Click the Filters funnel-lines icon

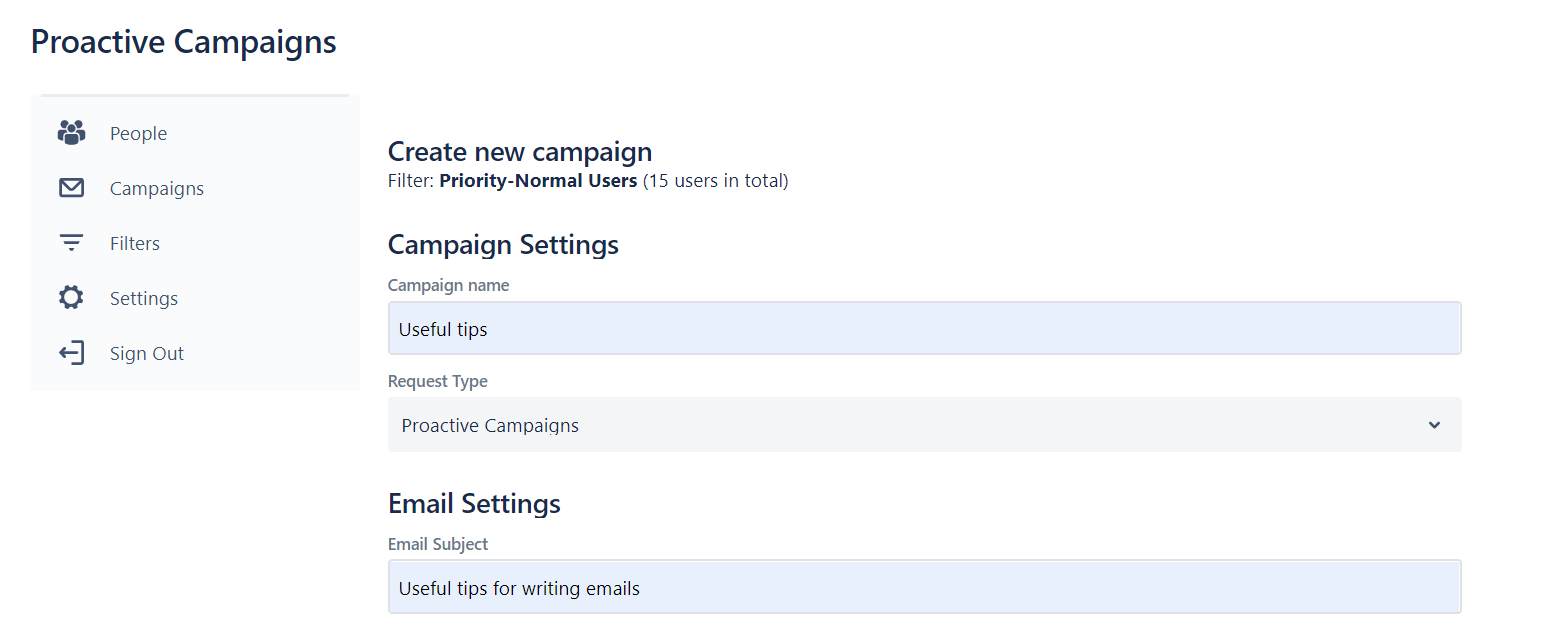(x=71, y=243)
